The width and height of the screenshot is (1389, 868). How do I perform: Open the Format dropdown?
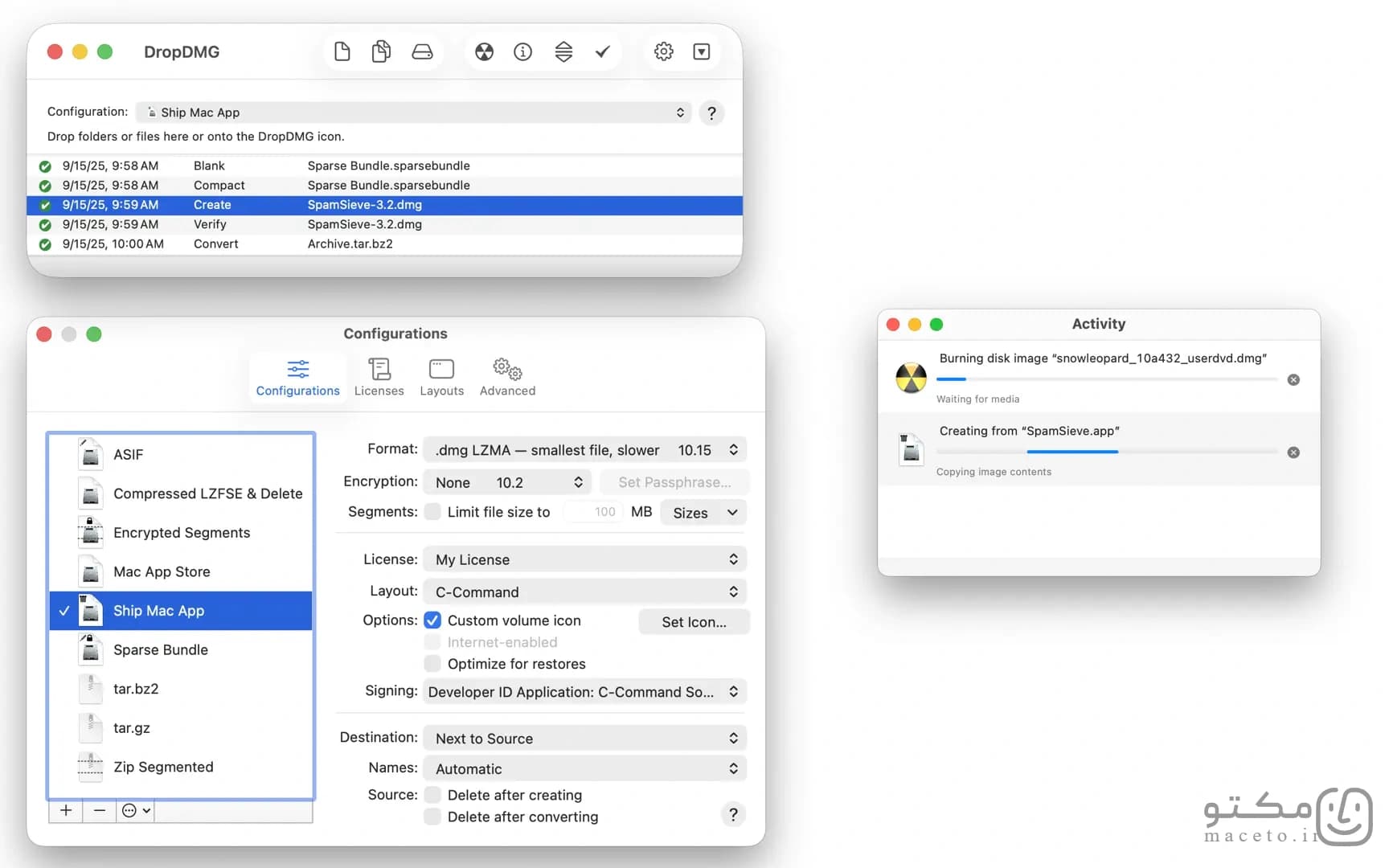585,450
